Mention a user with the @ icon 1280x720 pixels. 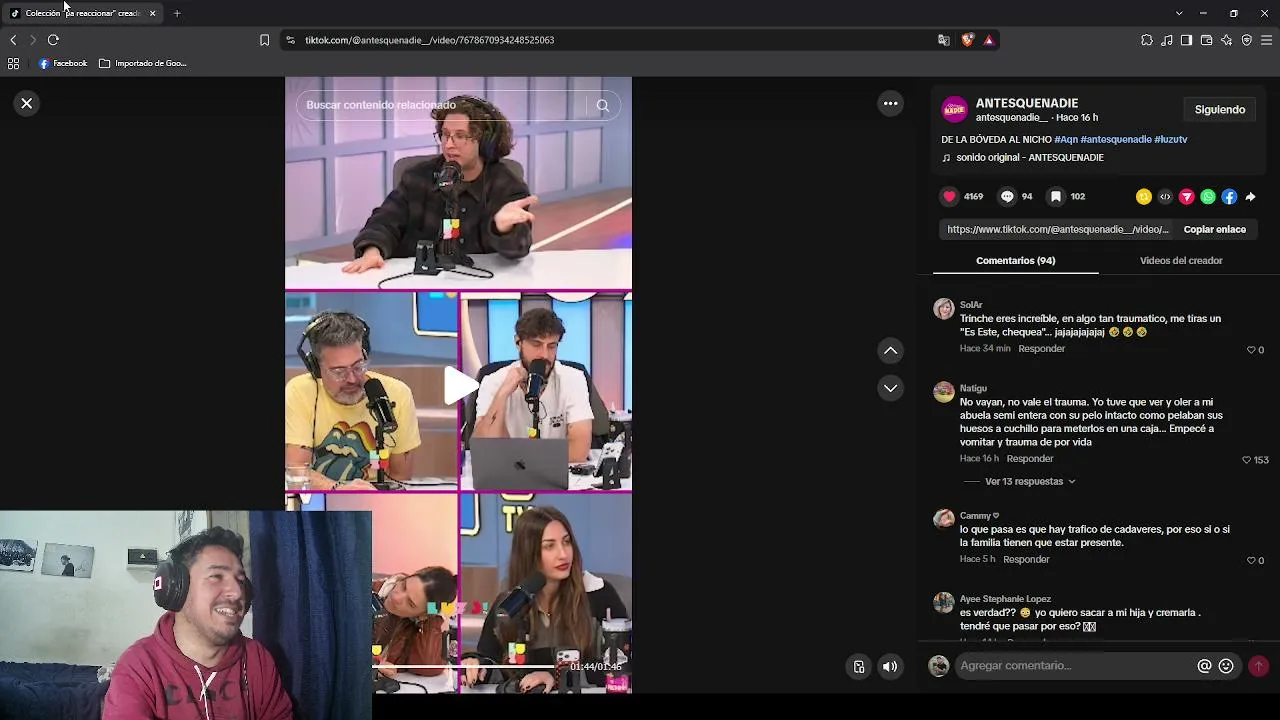point(1204,666)
